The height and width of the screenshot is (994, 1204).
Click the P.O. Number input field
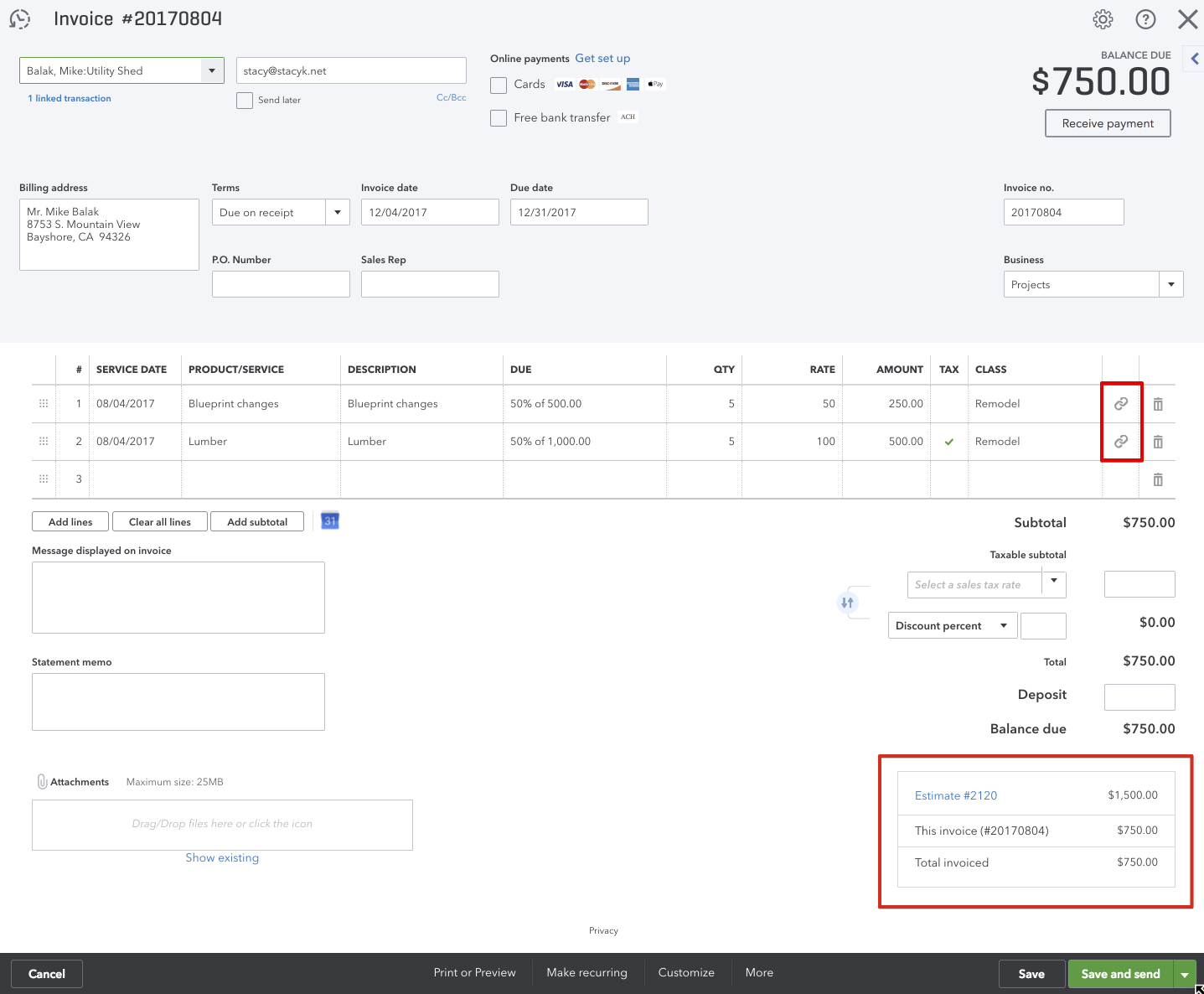coord(281,284)
